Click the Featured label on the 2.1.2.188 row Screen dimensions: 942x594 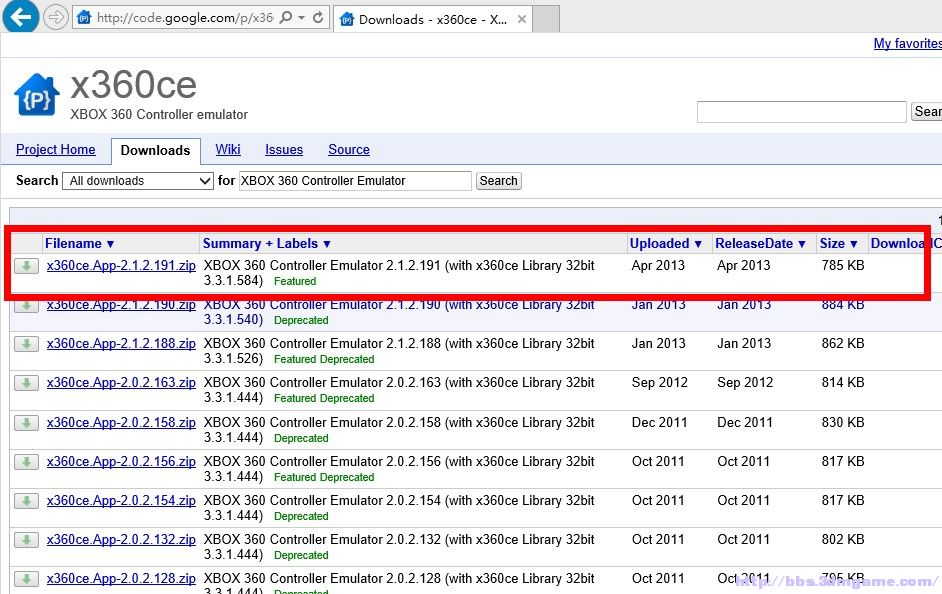pos(295,359)
